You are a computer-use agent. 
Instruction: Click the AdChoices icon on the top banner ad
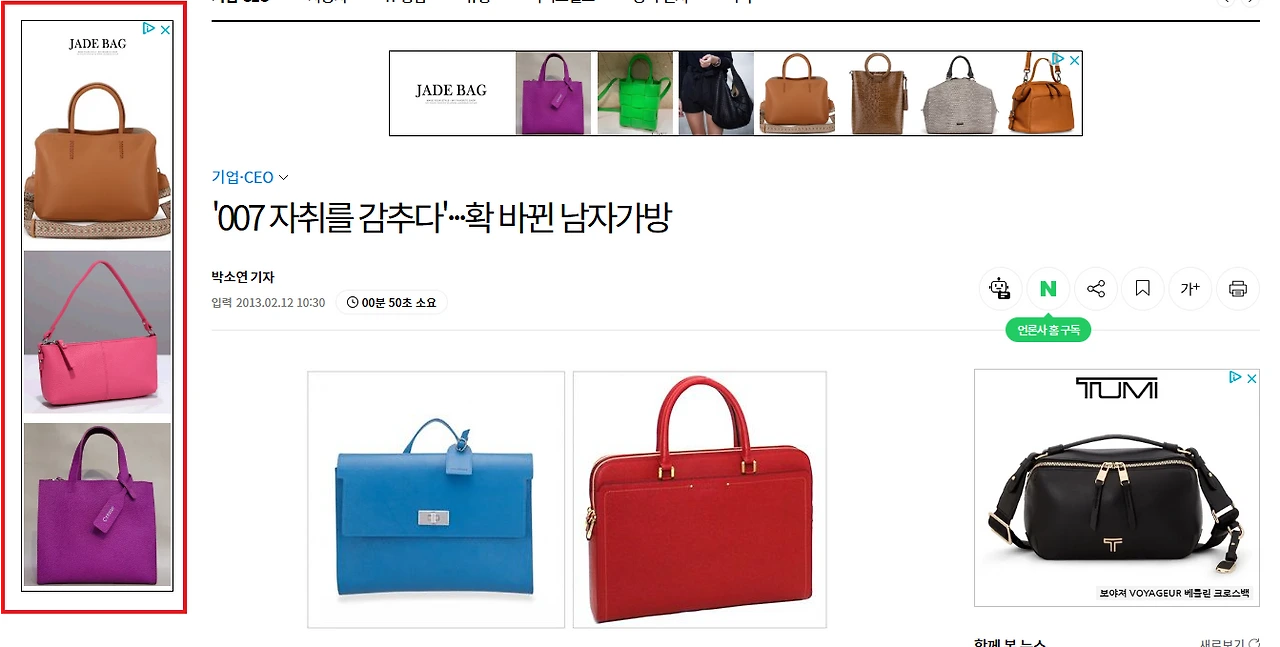tap(1059, 60)
